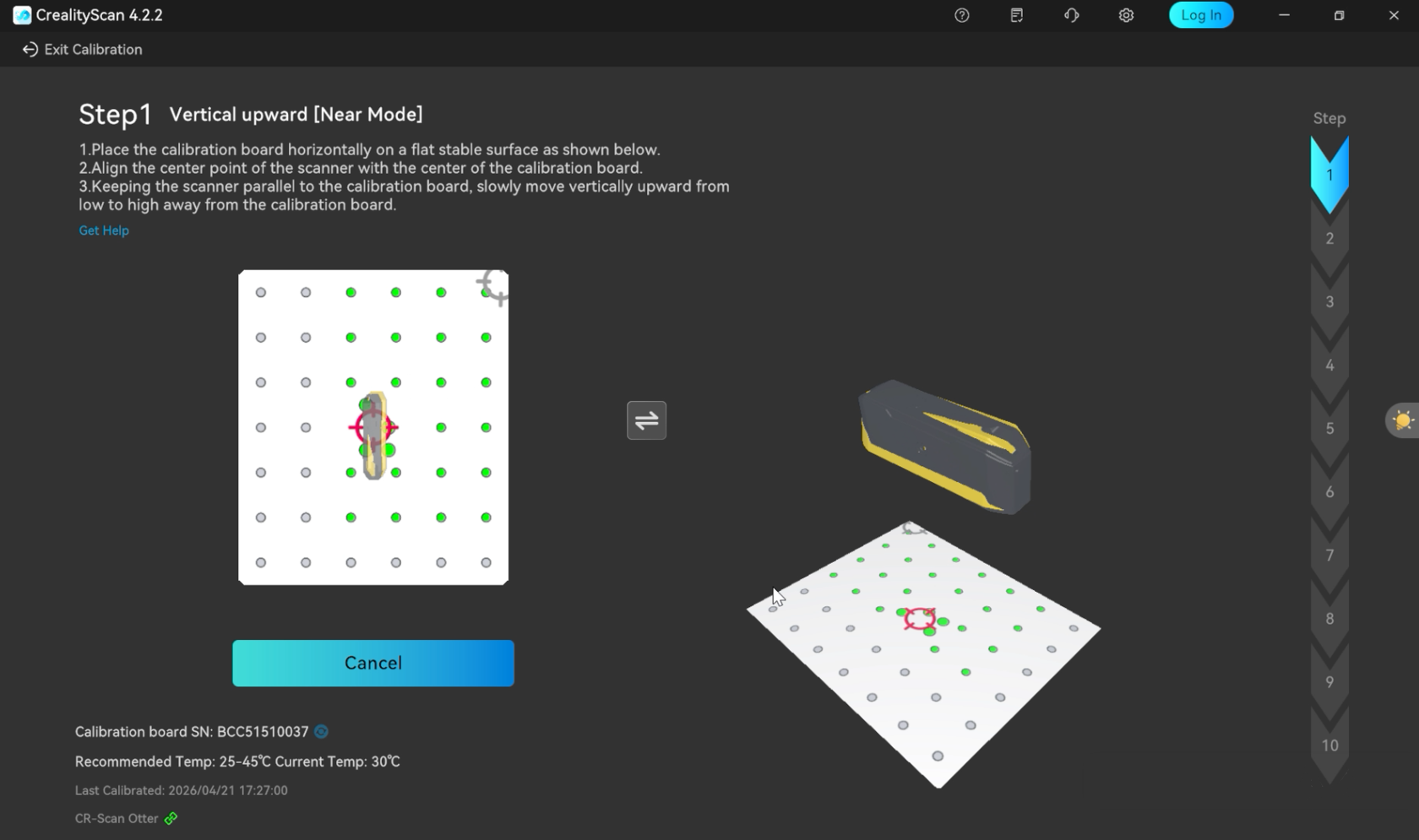Click the 3D scanner model
The width and height of the screenshot is (1419, 840).
[944, 446]
